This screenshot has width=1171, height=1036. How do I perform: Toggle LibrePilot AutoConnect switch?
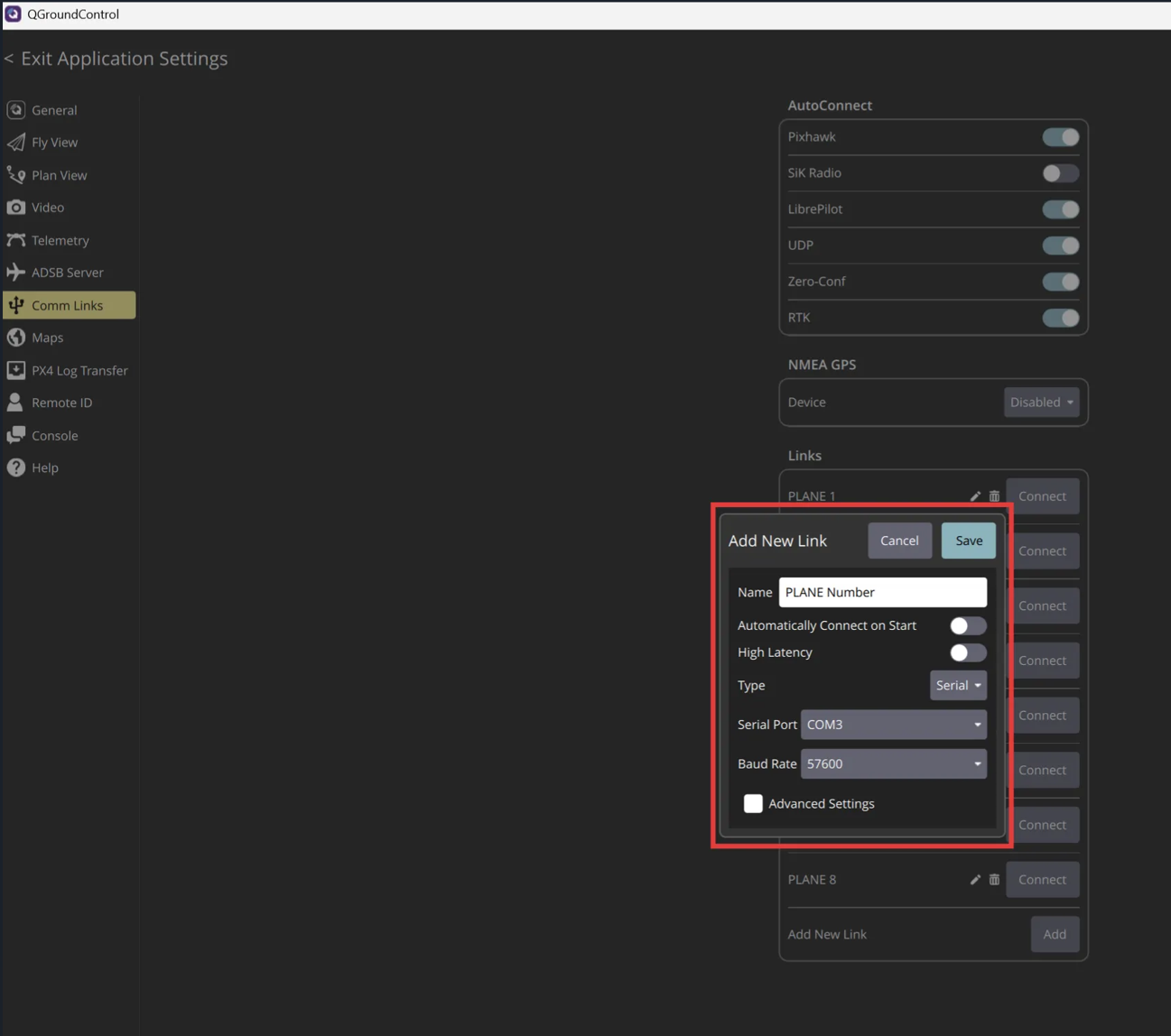coord(1060,209)
